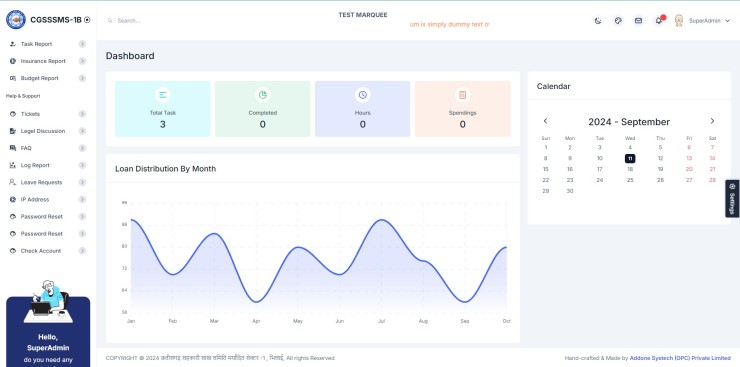Screen dimensions: 740x367
Task: Open the notifications bell icon
Action: tap(658, 21)
